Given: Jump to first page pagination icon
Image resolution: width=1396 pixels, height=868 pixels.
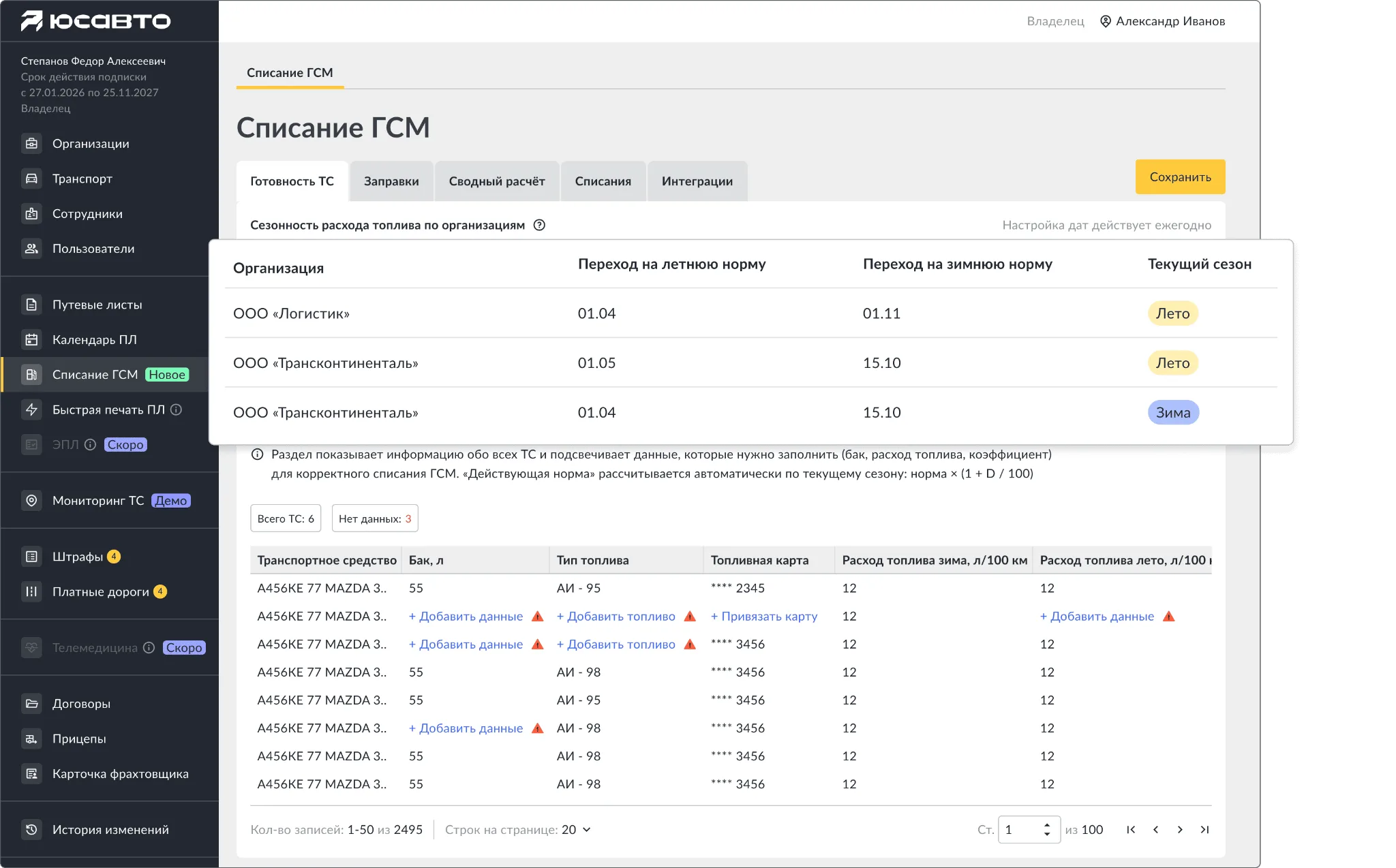Looking at the screenshot, I should tap(1131, 830).
